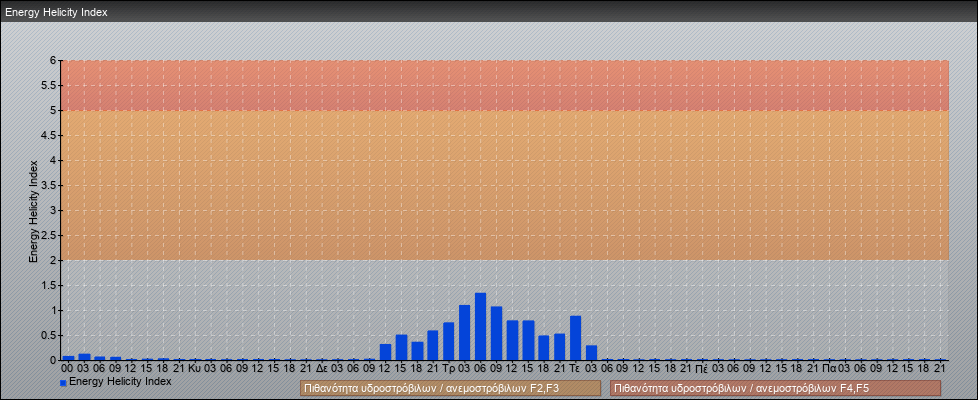Select the F2,F3 waterspout probability legend box

(450, 388)
